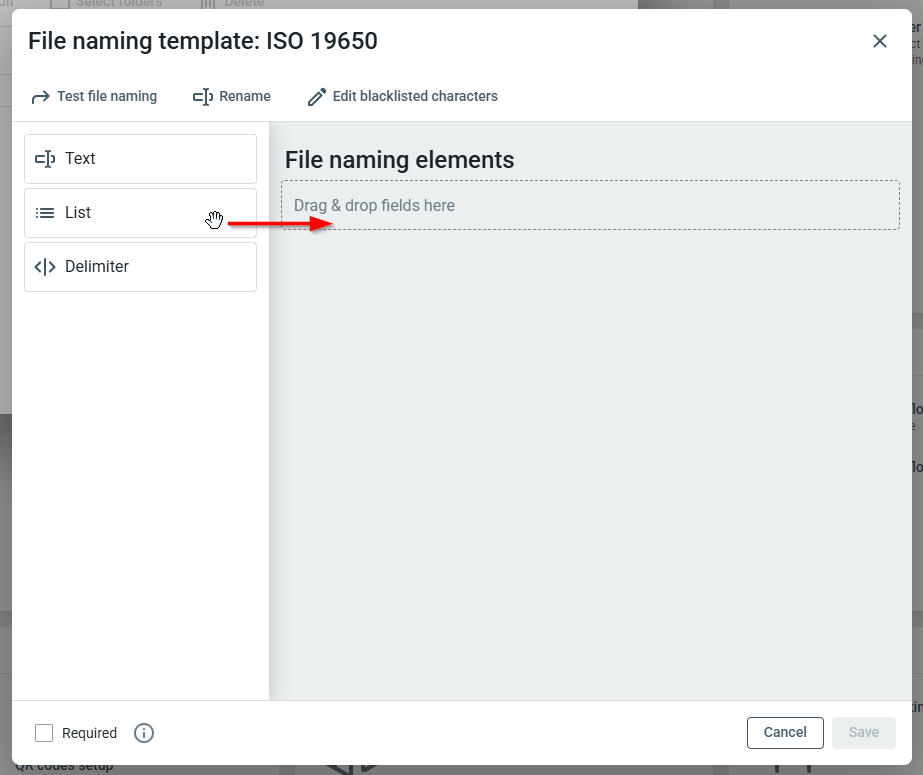
Task: Click the Delimiter code-bracket icon
Action: pyautogui.click(x=45, y=267)
